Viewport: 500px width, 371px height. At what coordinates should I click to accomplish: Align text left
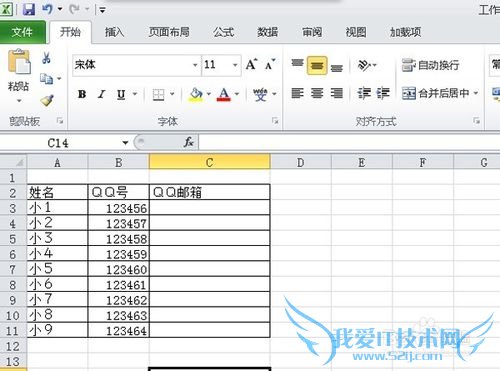pos(297,93)
